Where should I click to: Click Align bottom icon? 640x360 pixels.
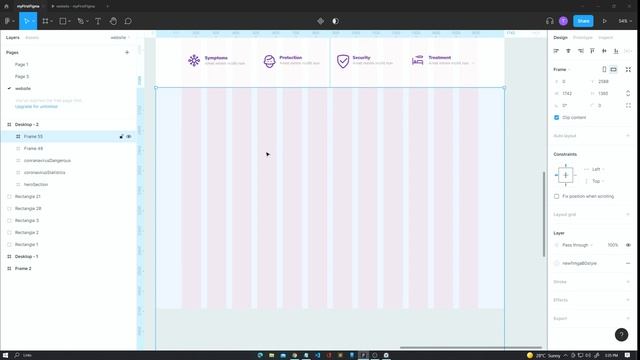pyautogui.click(x=616, y=51)
